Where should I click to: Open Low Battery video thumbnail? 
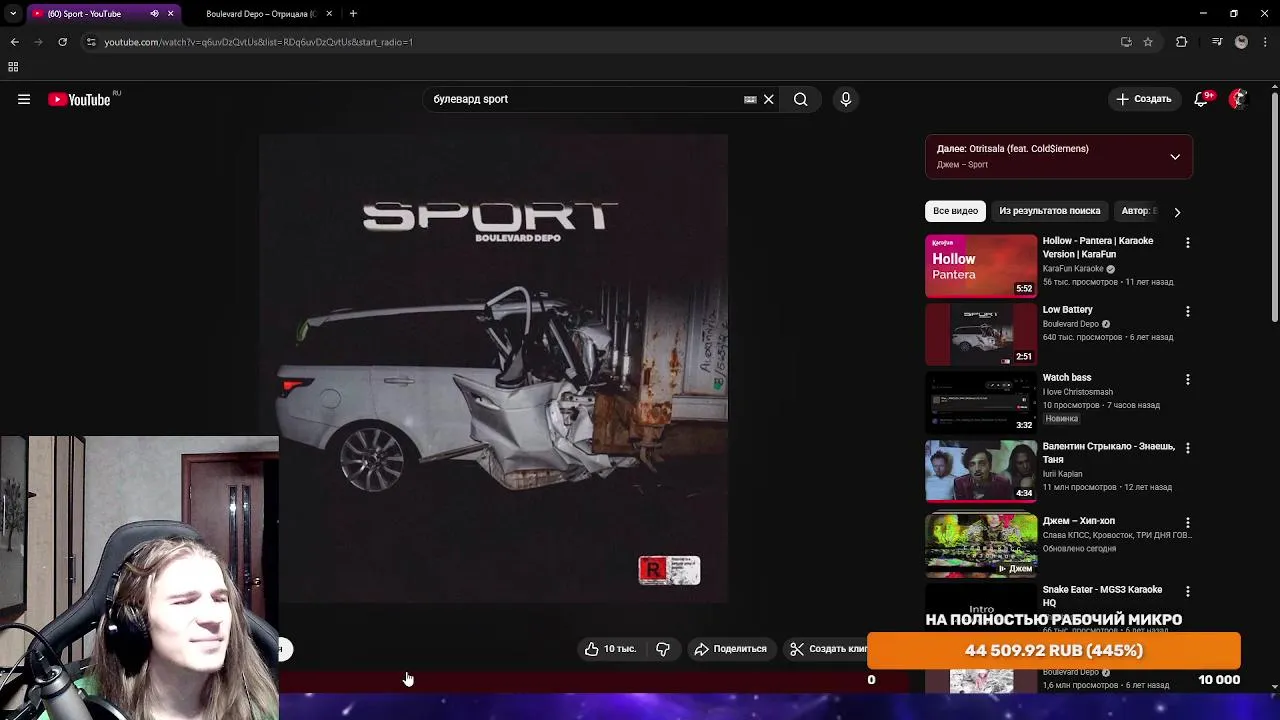[981, 334]
